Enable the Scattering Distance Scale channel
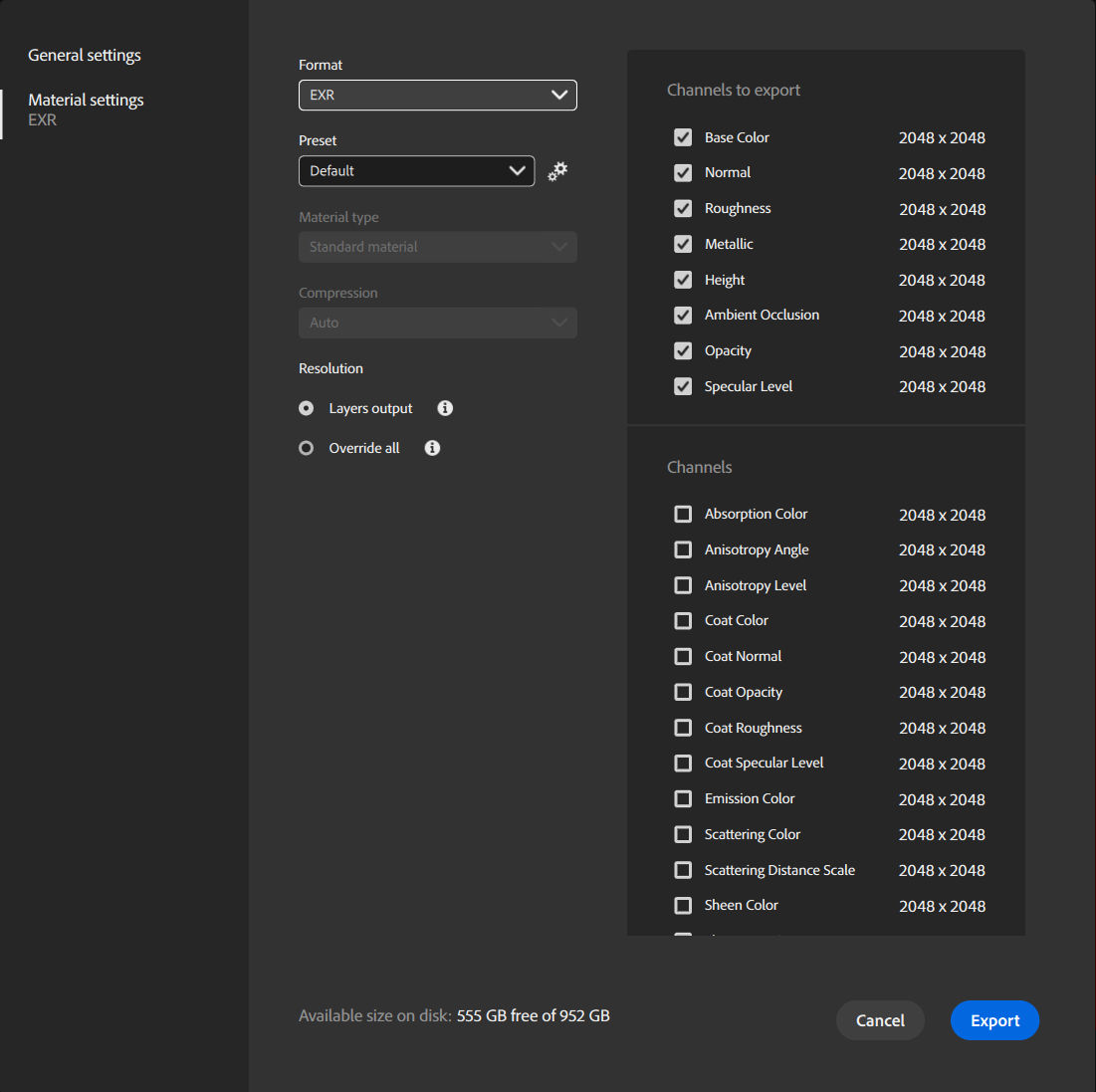This screenshot has width=1096, height=1092. point(683,870)
